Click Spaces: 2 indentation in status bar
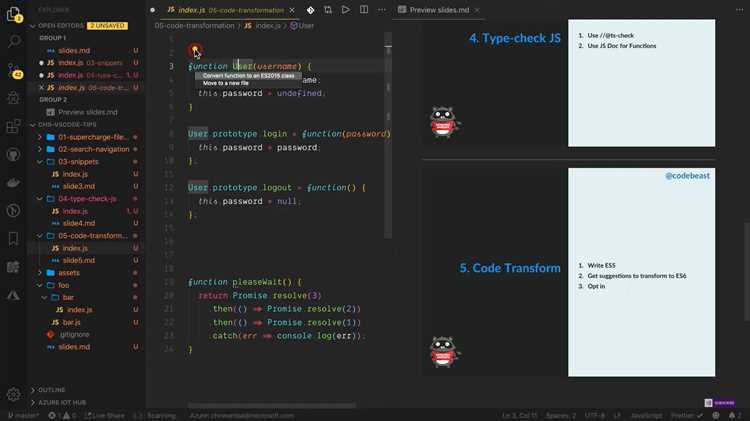 pos(561,415)
